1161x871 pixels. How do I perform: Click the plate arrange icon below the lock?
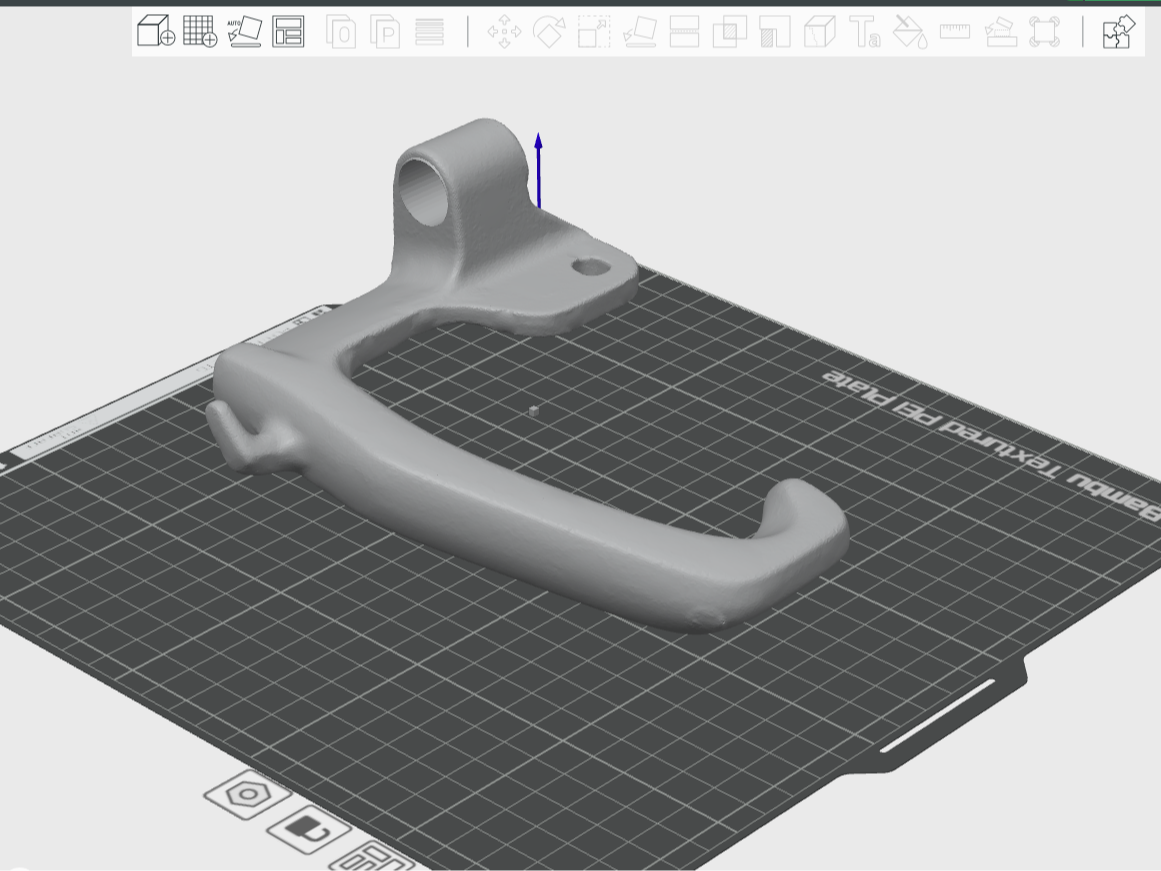[x=372, y=858]
